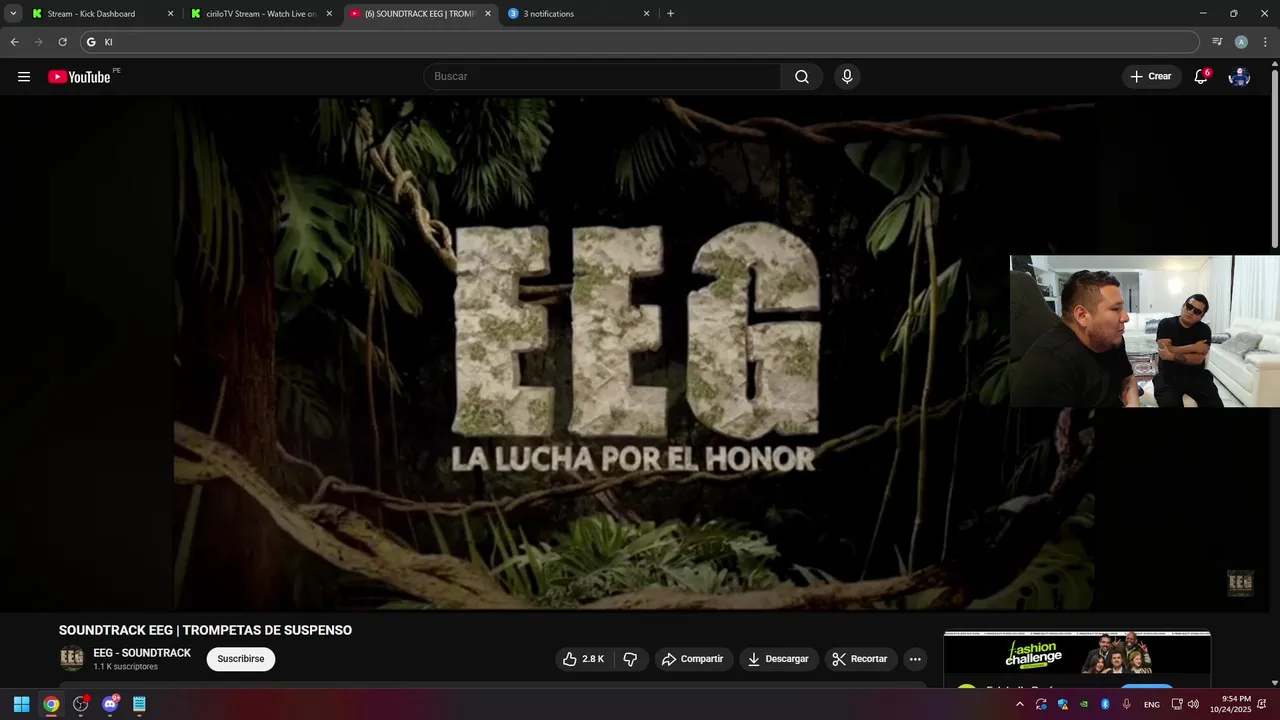This screenshot has height=720, width=1280.
Task: Start voice search with the microphone
Action: pos(847,77)
